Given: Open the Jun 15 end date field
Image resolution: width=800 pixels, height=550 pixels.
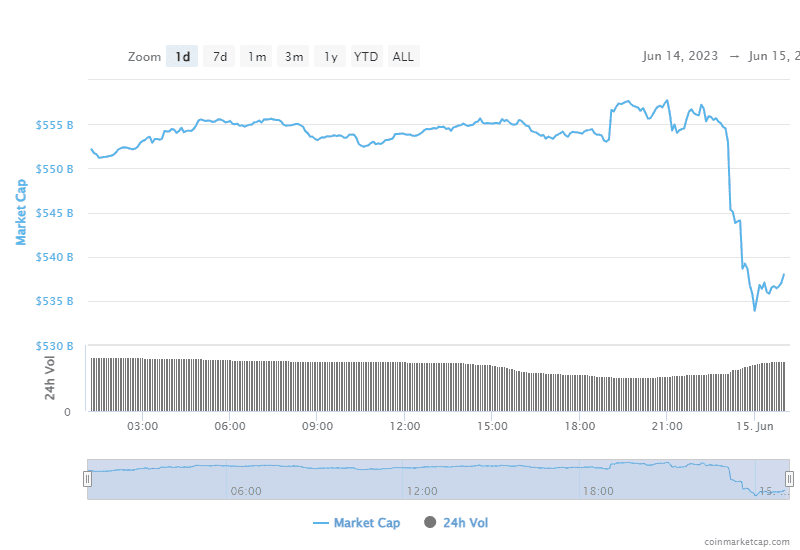Looking at the screenshot, I should point(772,56).
